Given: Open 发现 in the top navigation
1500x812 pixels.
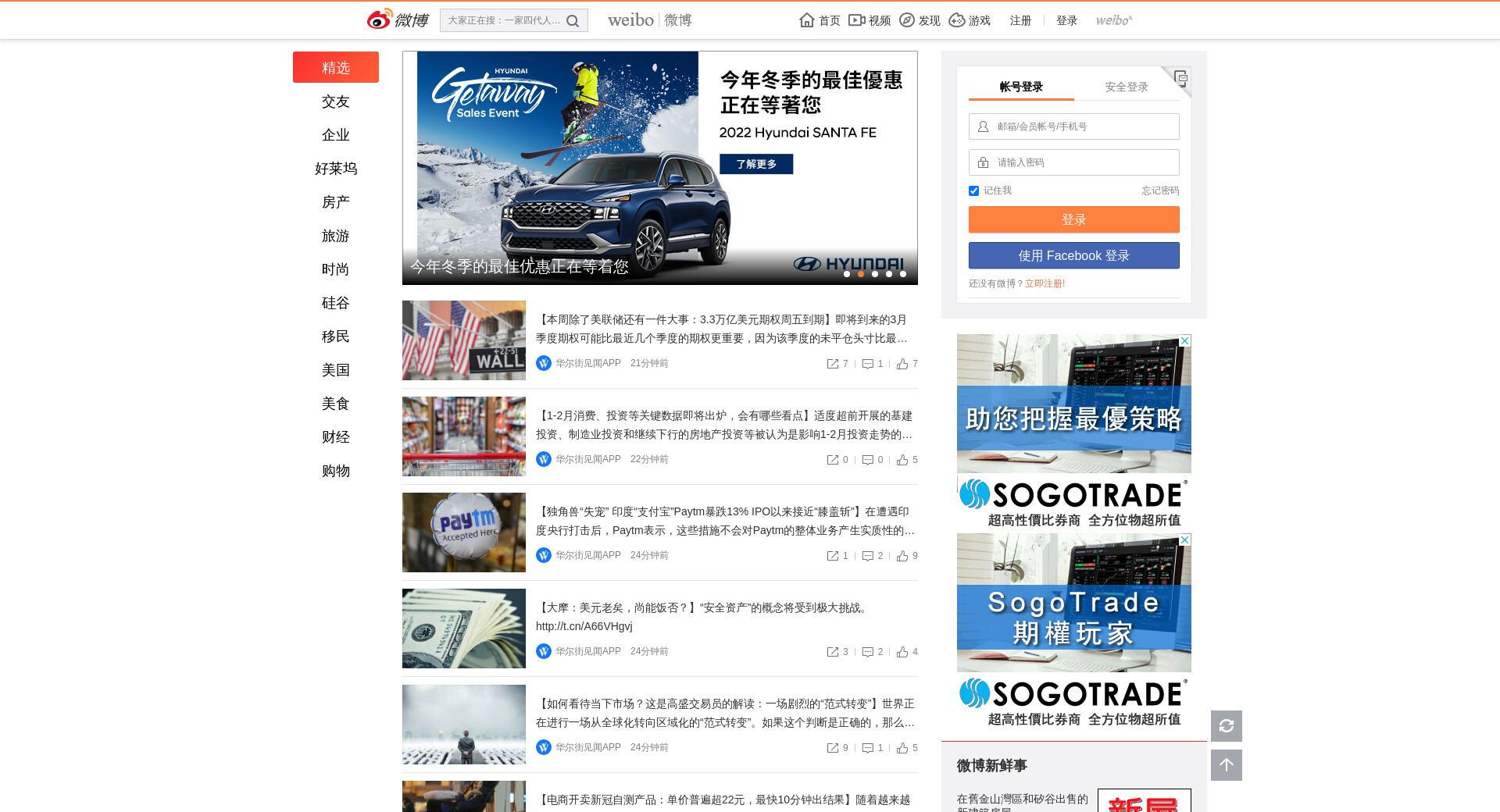Looking at the screenshot, I should (x=920, y=20).
